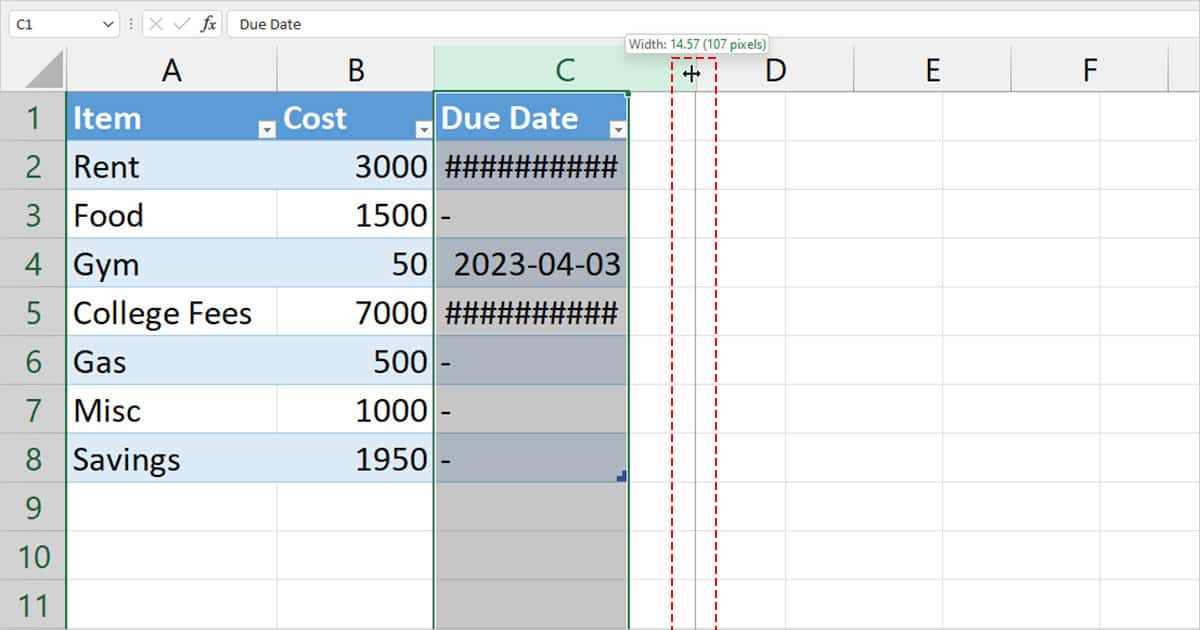
Task: Select the 'Rent' cell
Action: pos(172,165)
